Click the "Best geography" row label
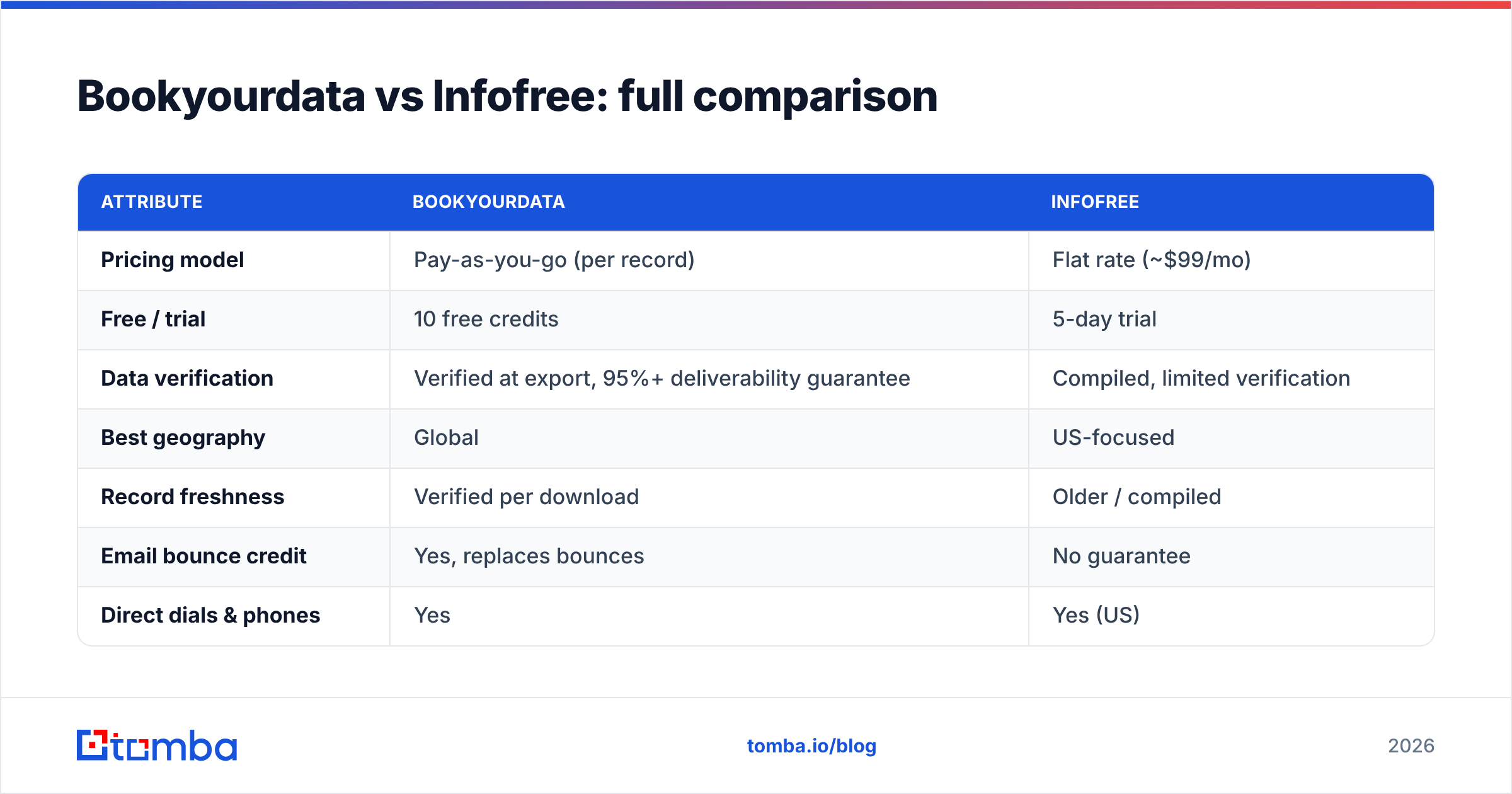1512x794 pixels. 183,437
